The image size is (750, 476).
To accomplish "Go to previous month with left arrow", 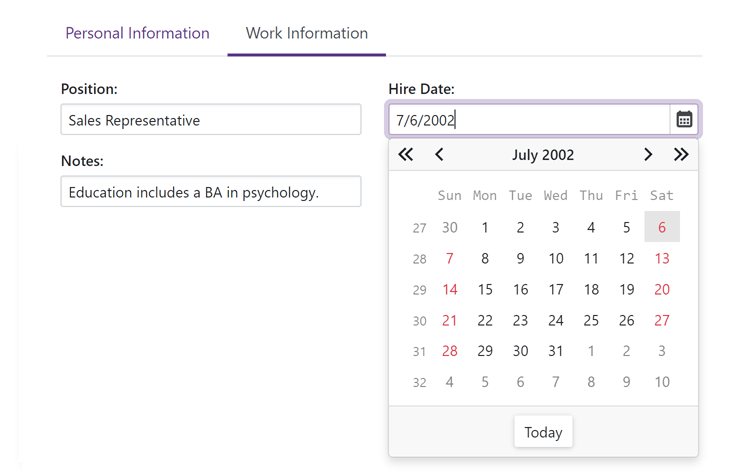I will pos(439,155).
